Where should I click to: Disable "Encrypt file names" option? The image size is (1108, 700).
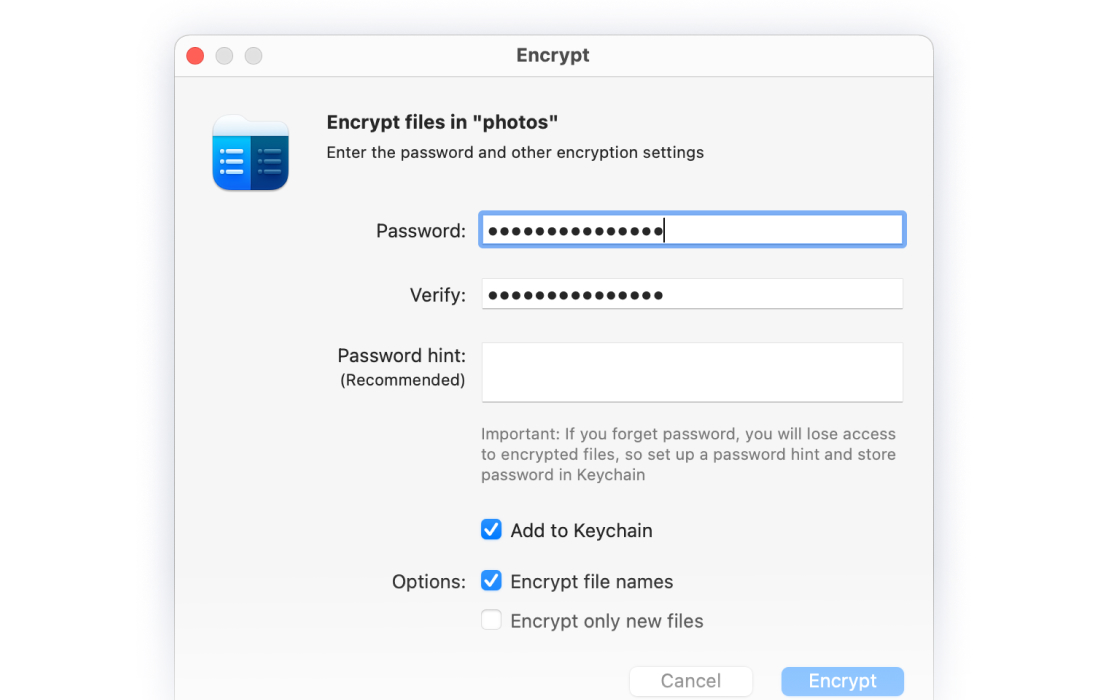point(491,580)
